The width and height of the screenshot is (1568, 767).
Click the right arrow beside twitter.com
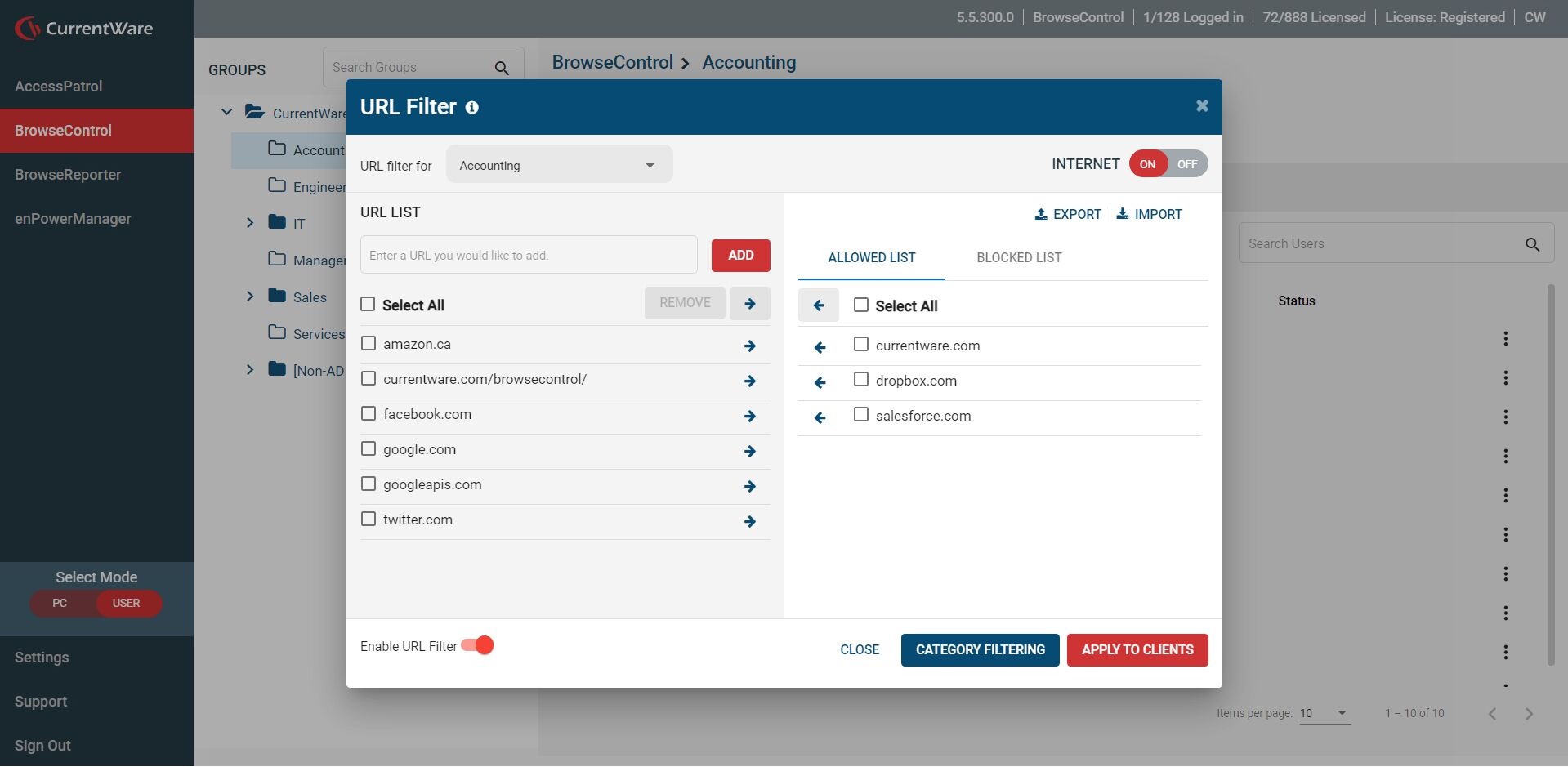tap(749, 522)
